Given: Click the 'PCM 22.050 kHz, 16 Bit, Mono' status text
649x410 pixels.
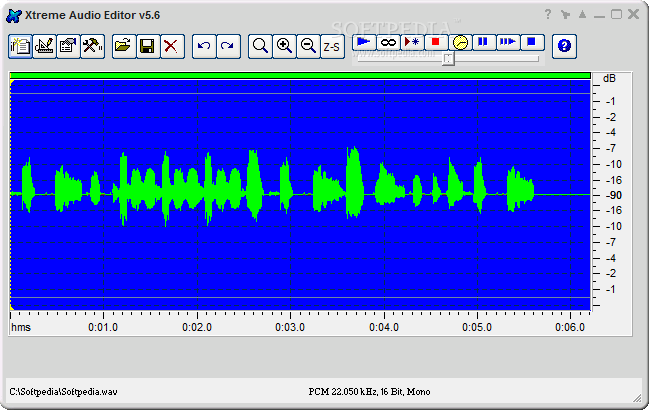Looking at the screenshot, I should pos(369,391).
